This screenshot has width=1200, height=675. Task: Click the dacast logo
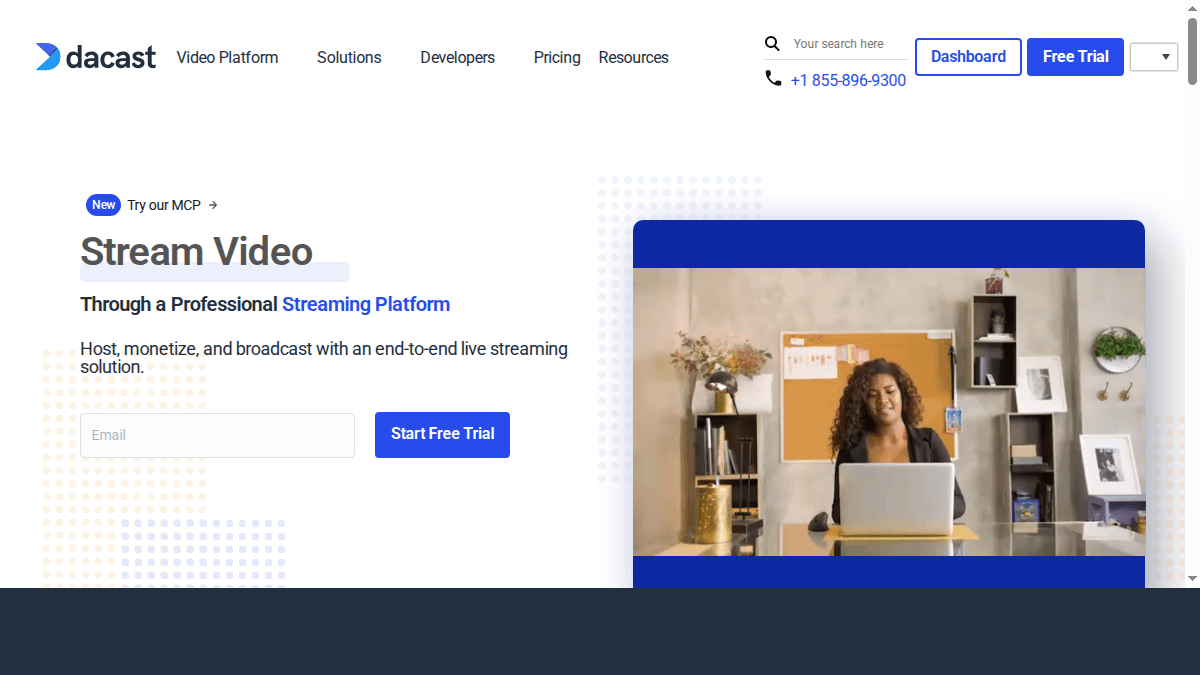[95, 57]
